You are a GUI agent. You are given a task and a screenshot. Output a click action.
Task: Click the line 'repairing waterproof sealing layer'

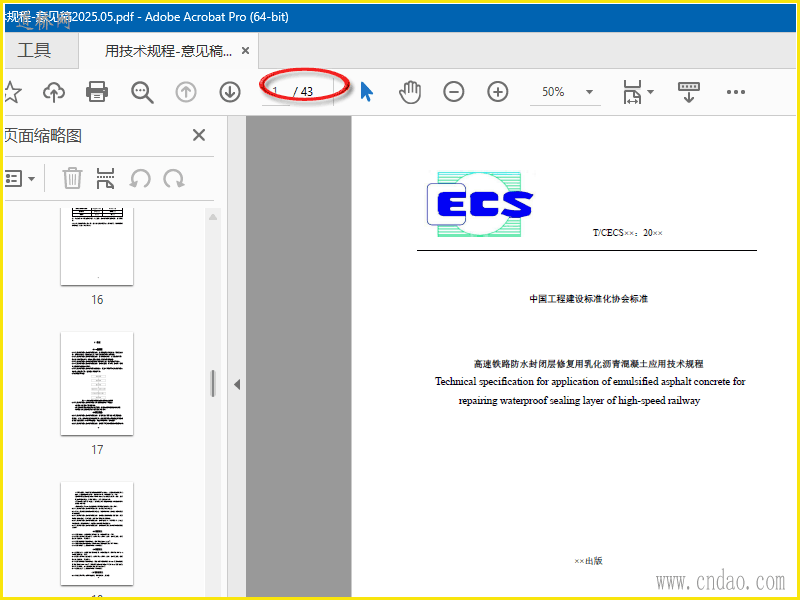click(579, 401)
